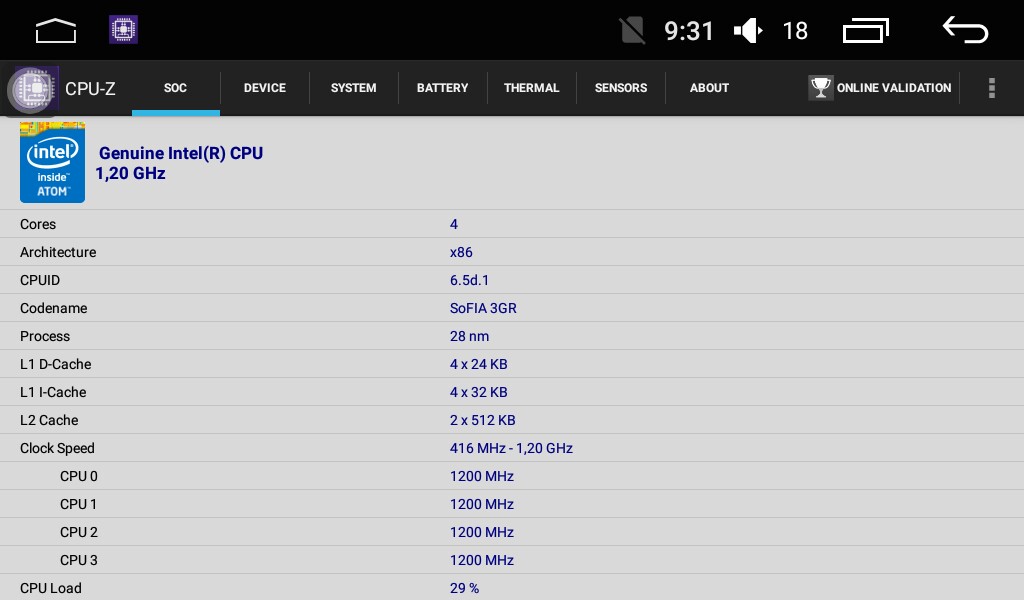Select the CPU 2 row label
1024x600 pixels.
(78, 533)
